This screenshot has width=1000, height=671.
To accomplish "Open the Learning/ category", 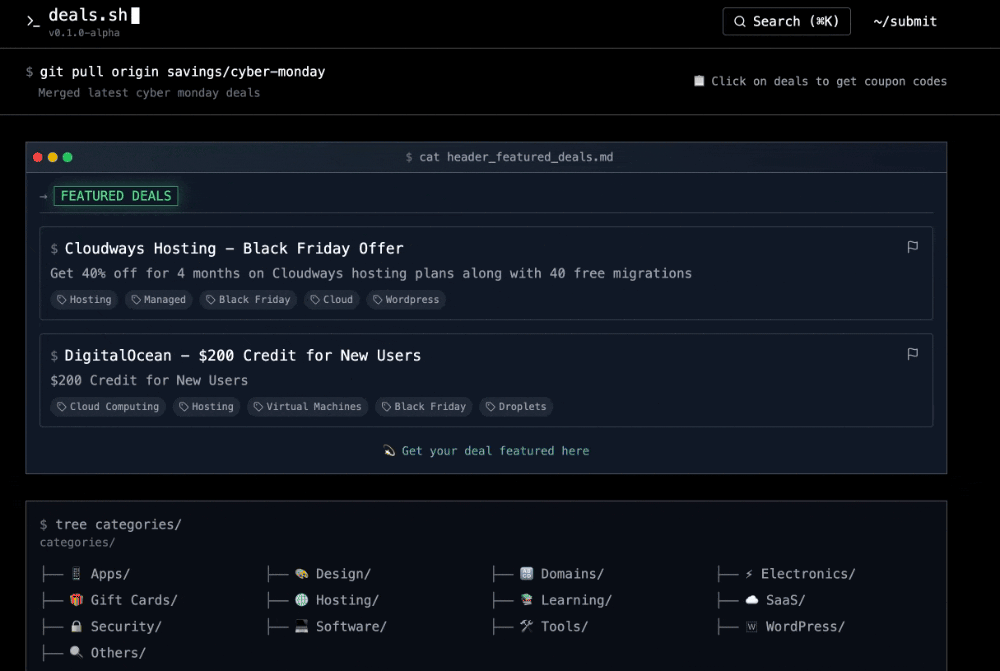I will pyautogui.click(x=576, y=600).
